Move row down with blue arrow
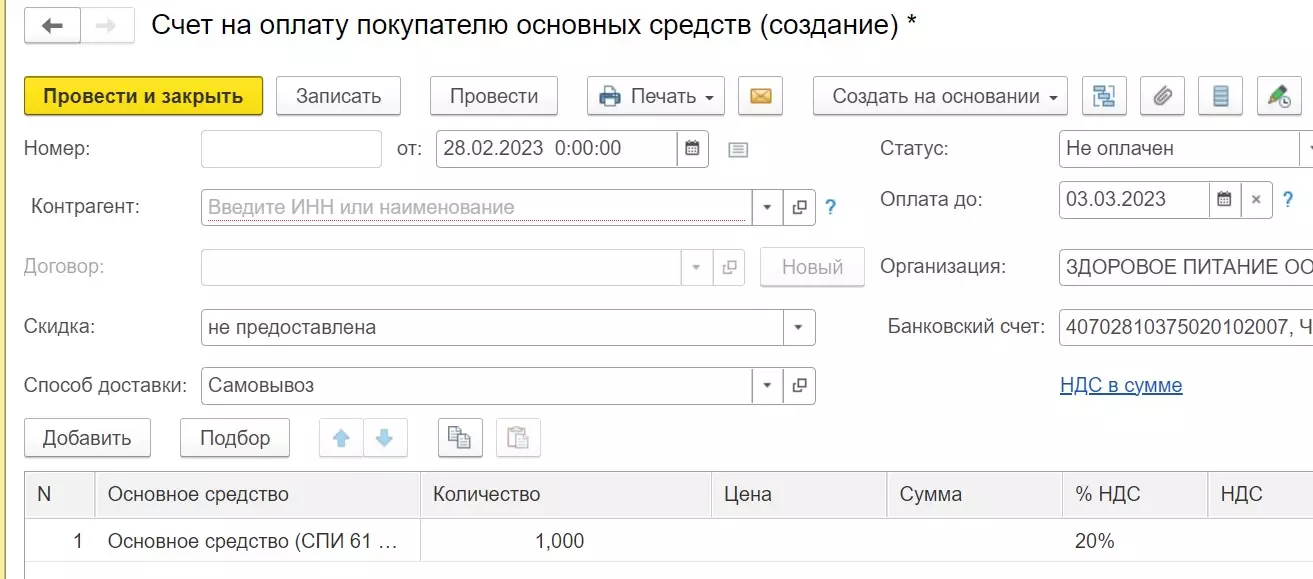The image size is (1313, 579). tap(385, 438)
